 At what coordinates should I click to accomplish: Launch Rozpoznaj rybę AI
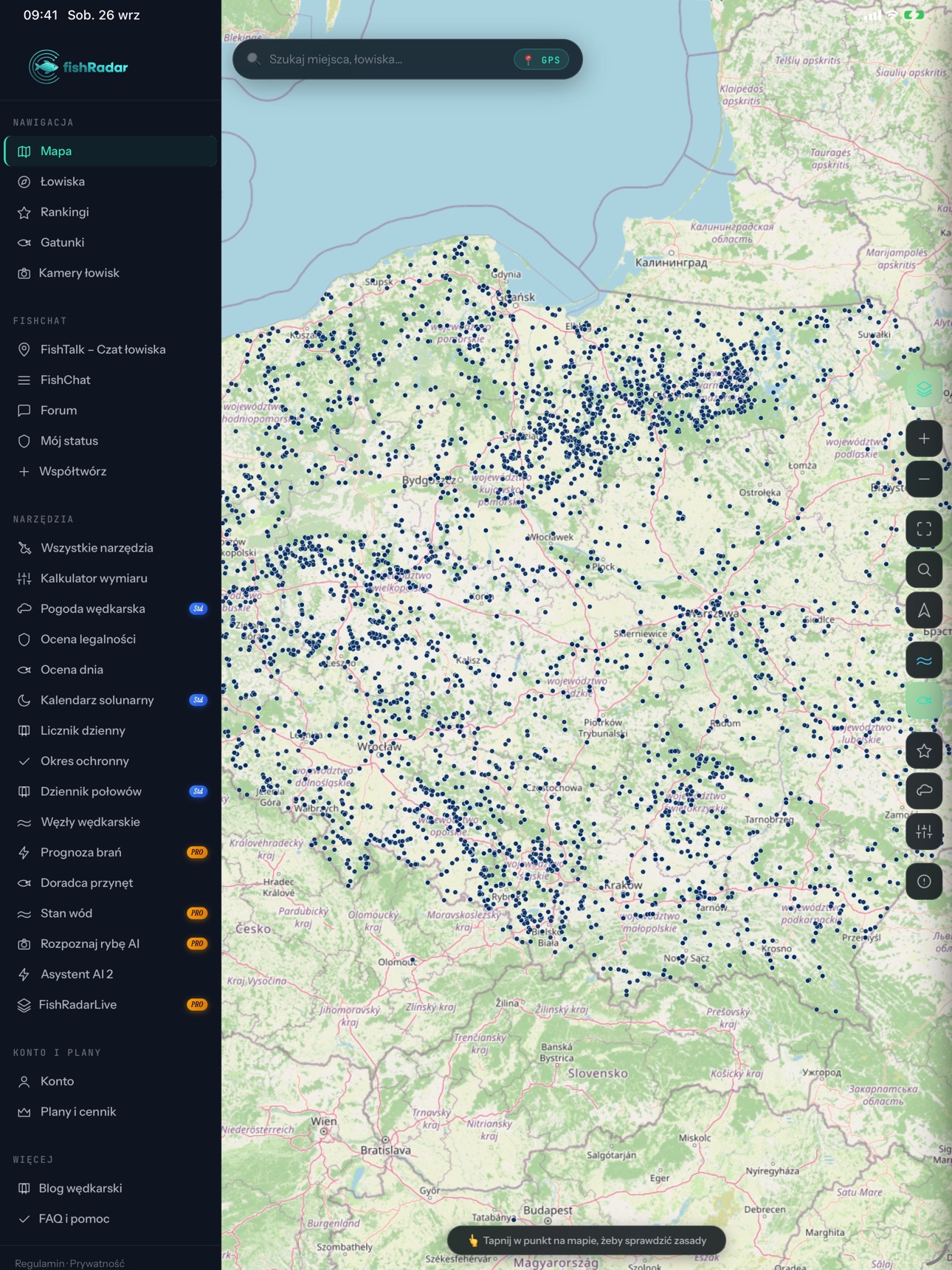pyautogui.click(x=111, y=944)
